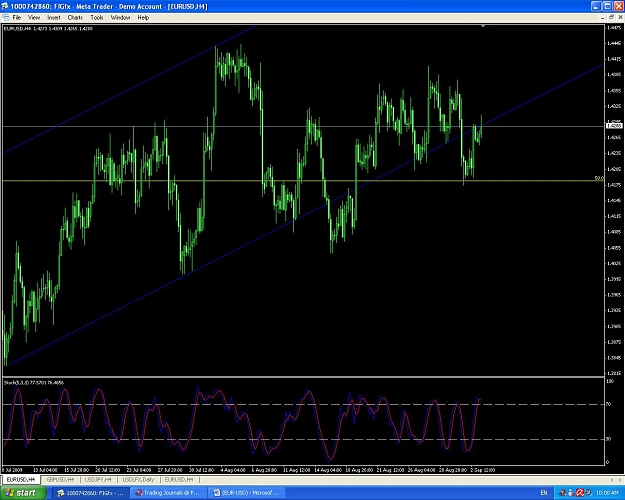Viewport: 625px width, 500px height.
Task: Click the EN language indicator
Action: coord(544,493)
